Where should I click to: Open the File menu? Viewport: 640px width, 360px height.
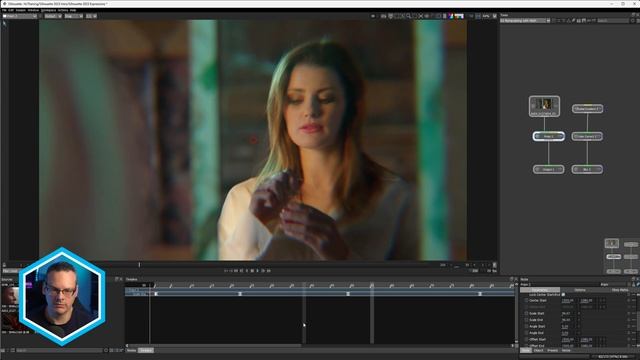click(x=4, y=10)
